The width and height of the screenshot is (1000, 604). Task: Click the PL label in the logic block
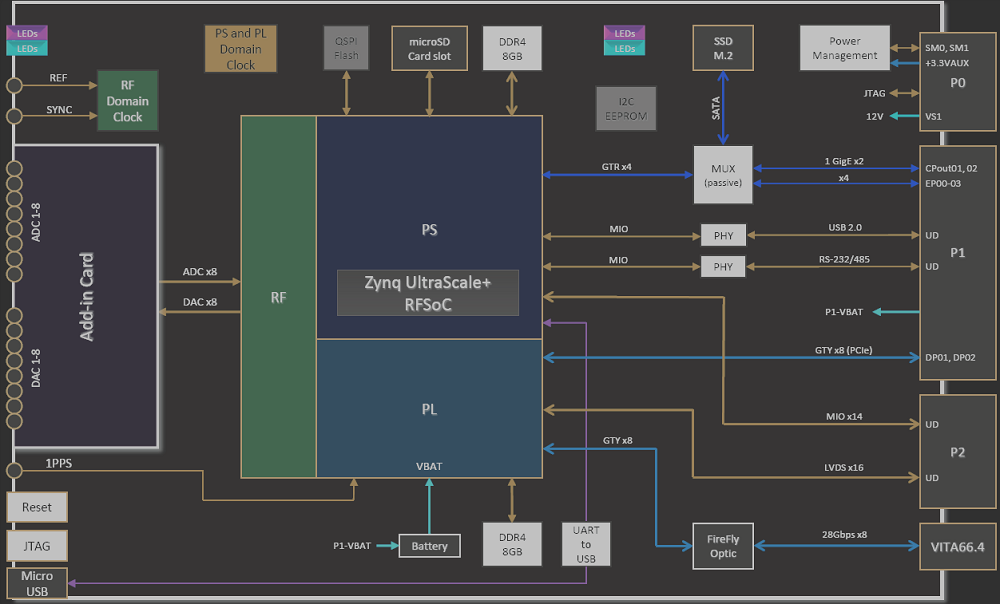point(429,409)
